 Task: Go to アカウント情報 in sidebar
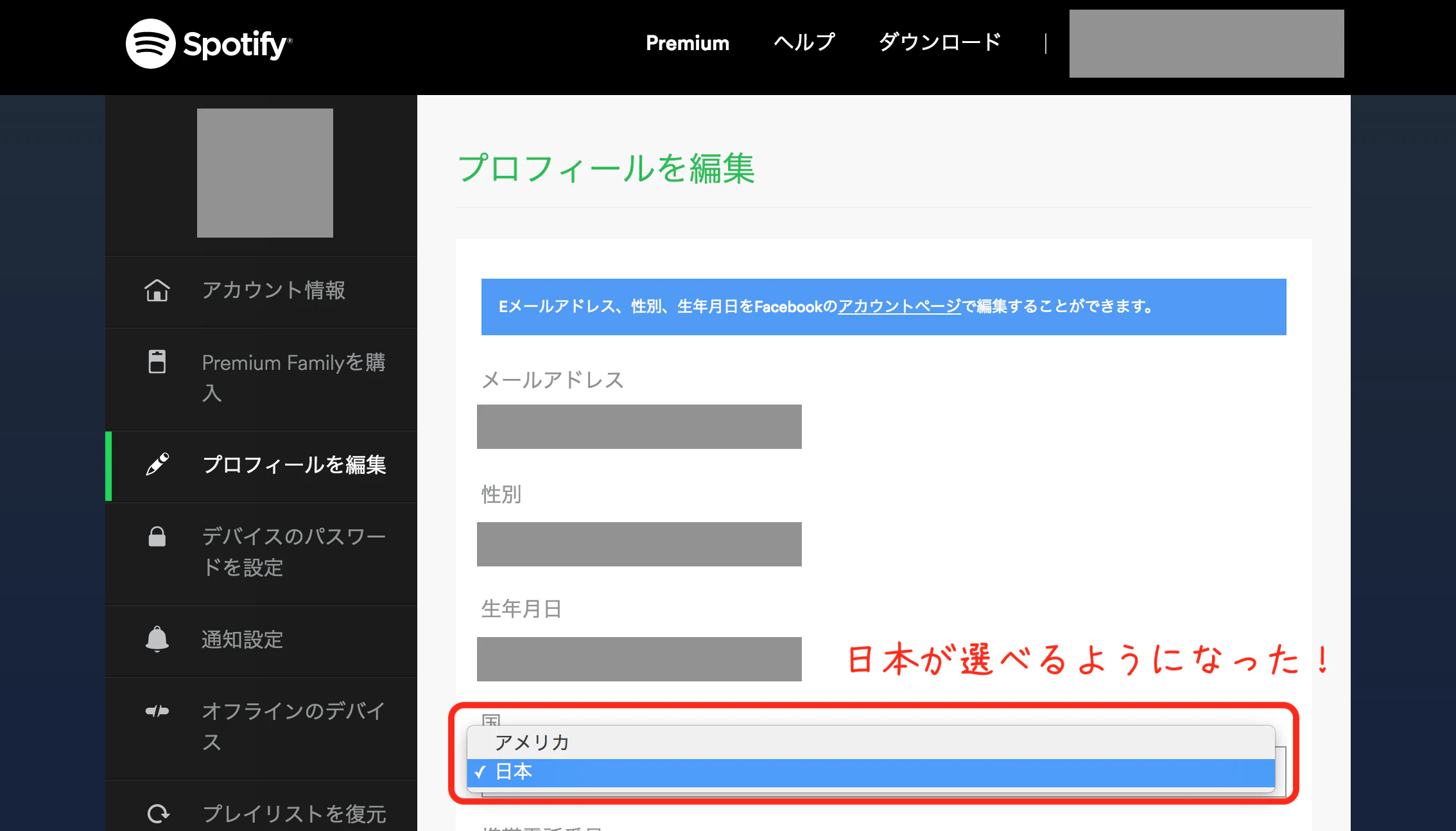pos(261,292)
